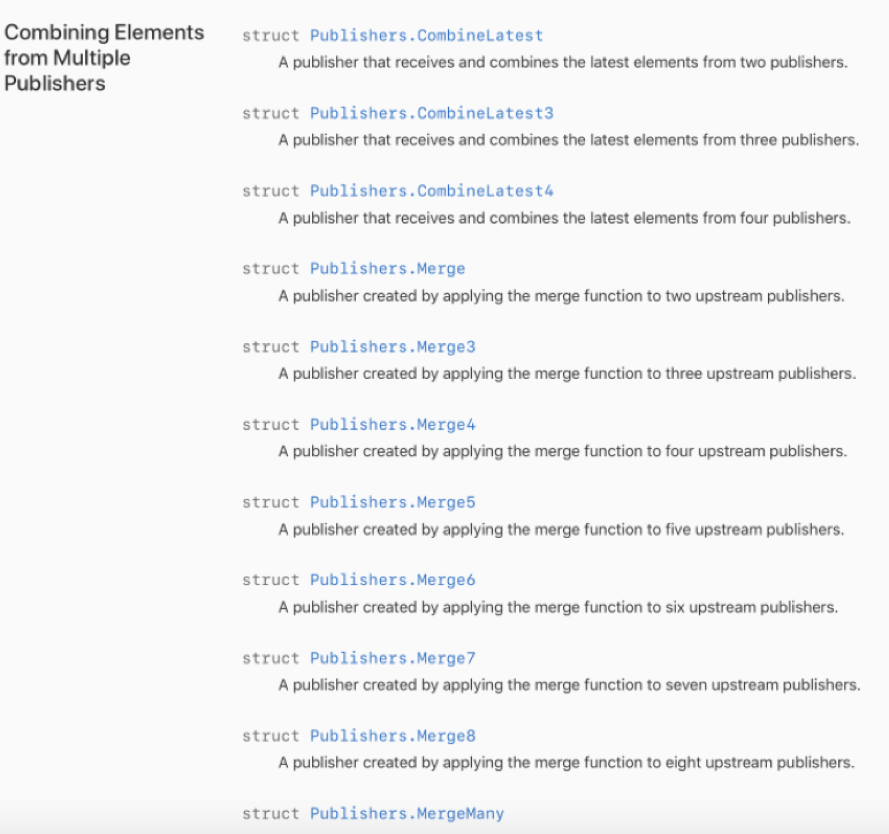889x834 pixels.
Task: Select the description mentioning 'latest elements from two publishers'
Action: (x=563, y=62)
